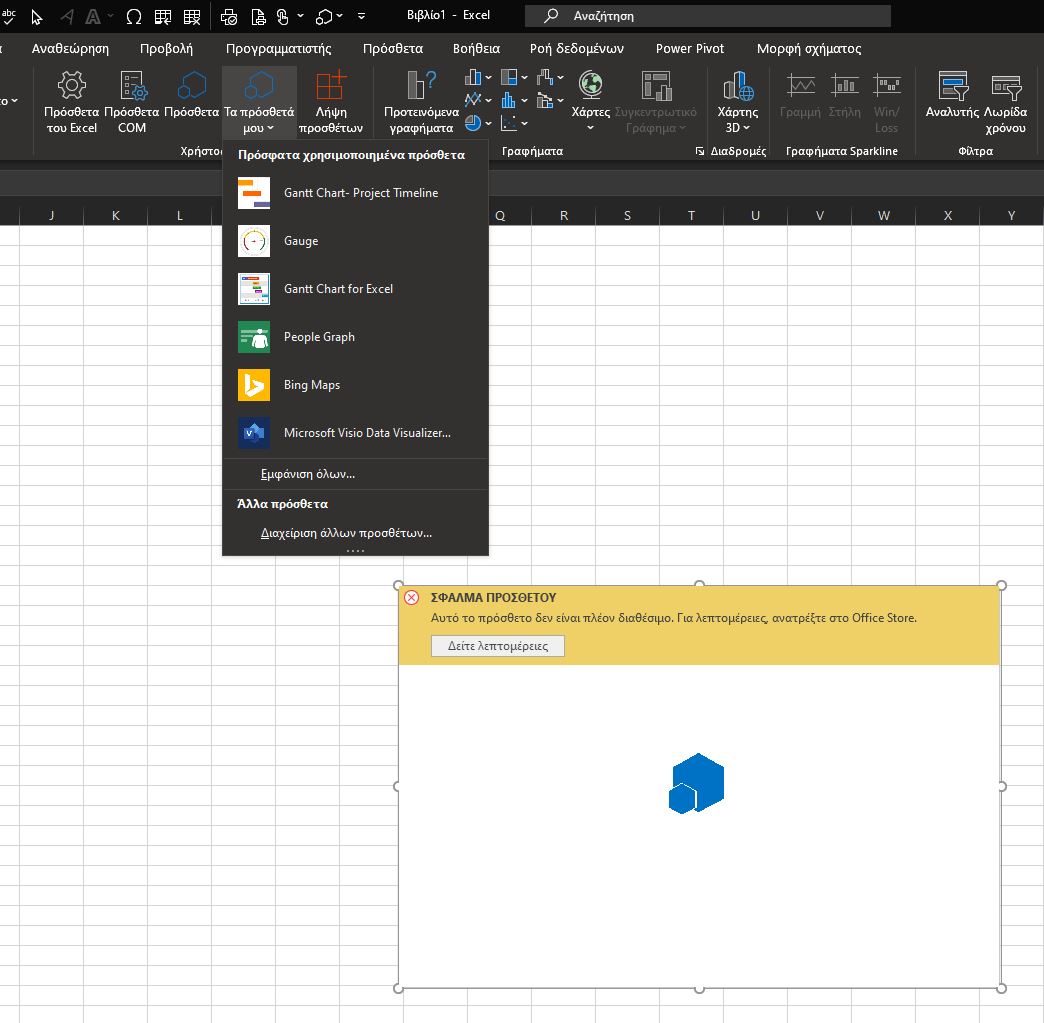Select the Gantt Chart for Excel add-in
Image resolution: width=1044 pixels, height=1023 pixels.
[x=356, y=289]
